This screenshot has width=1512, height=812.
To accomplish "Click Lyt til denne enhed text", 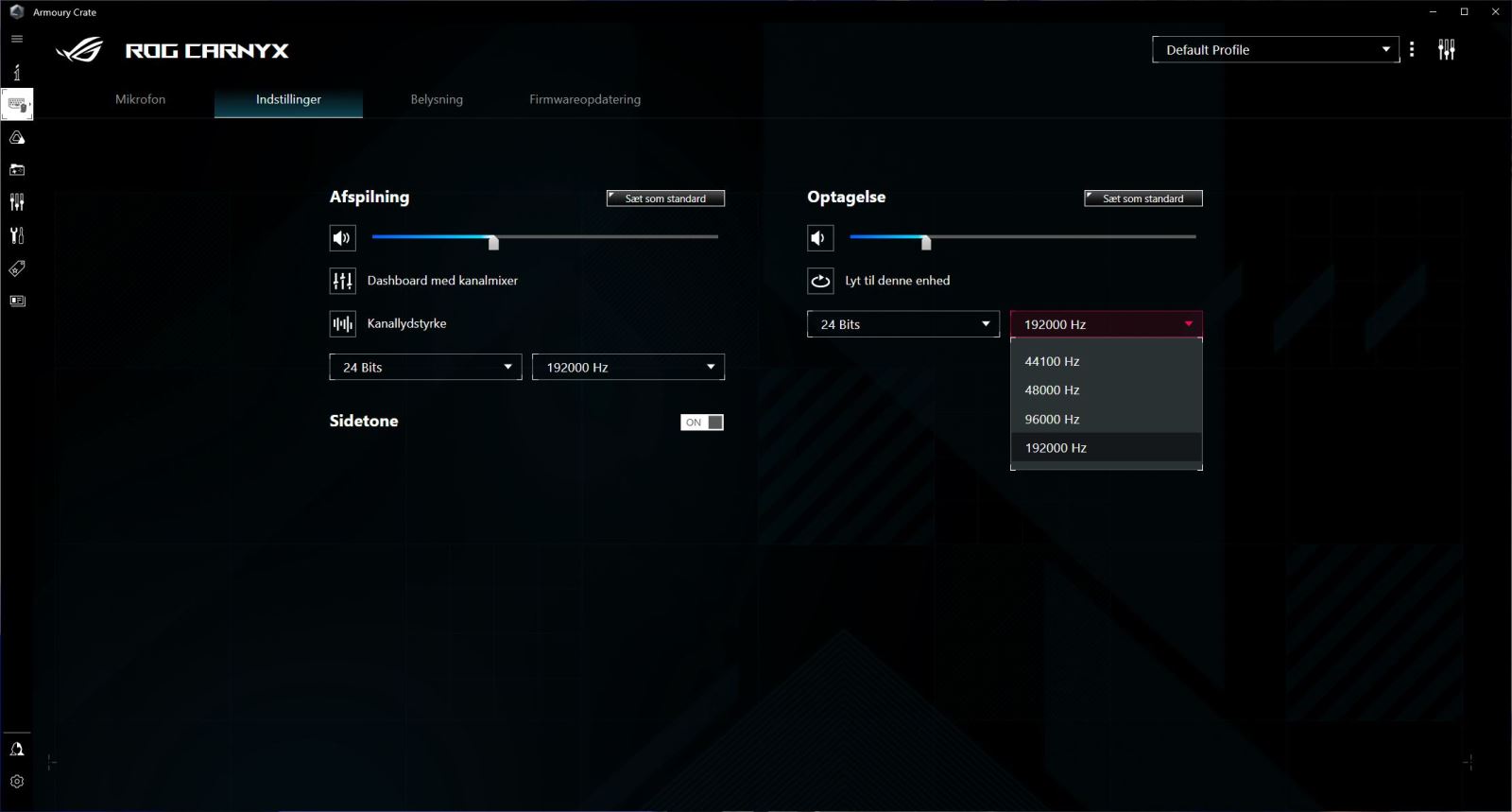I will (x=898, y=281).
